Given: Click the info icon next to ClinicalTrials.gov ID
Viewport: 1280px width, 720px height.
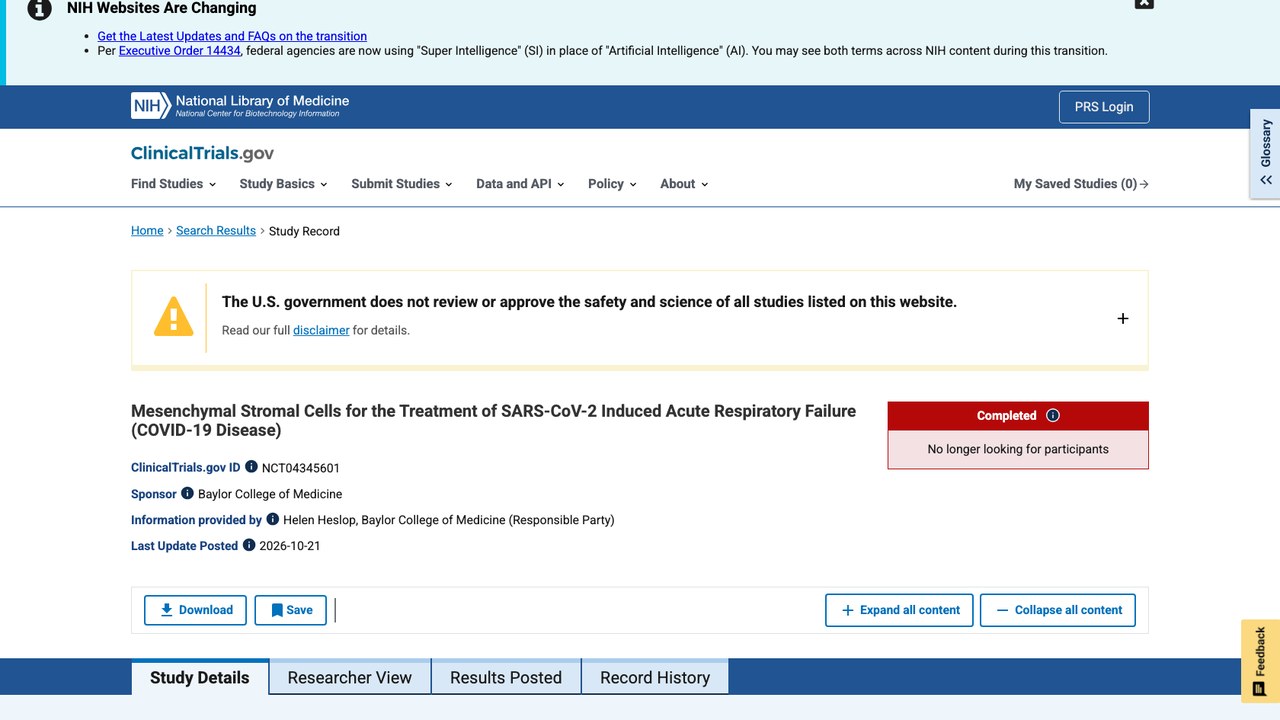Looking at the screenshot, I should [252, 467].
